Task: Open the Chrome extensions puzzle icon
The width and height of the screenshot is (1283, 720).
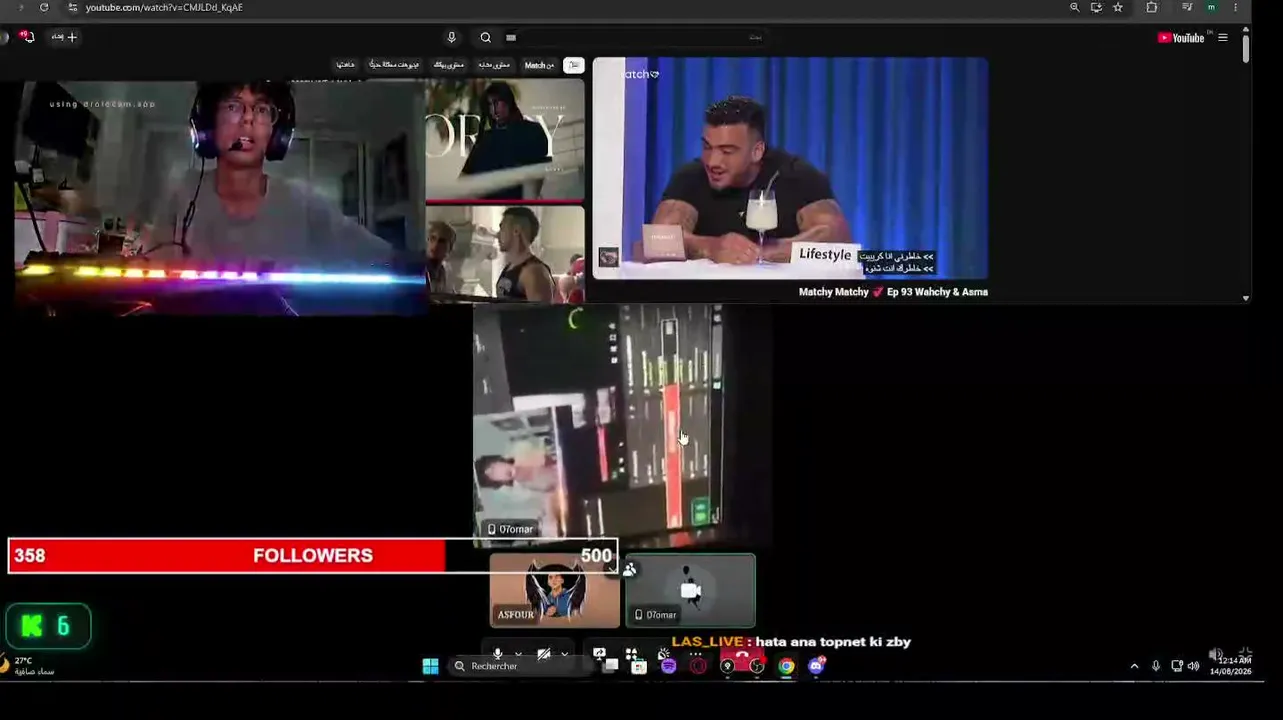Action: (1152, 7)
